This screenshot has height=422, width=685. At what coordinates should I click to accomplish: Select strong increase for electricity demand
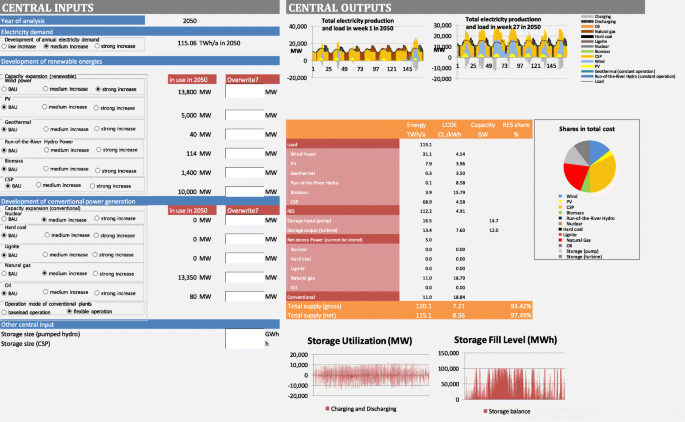tap(97, 46)
